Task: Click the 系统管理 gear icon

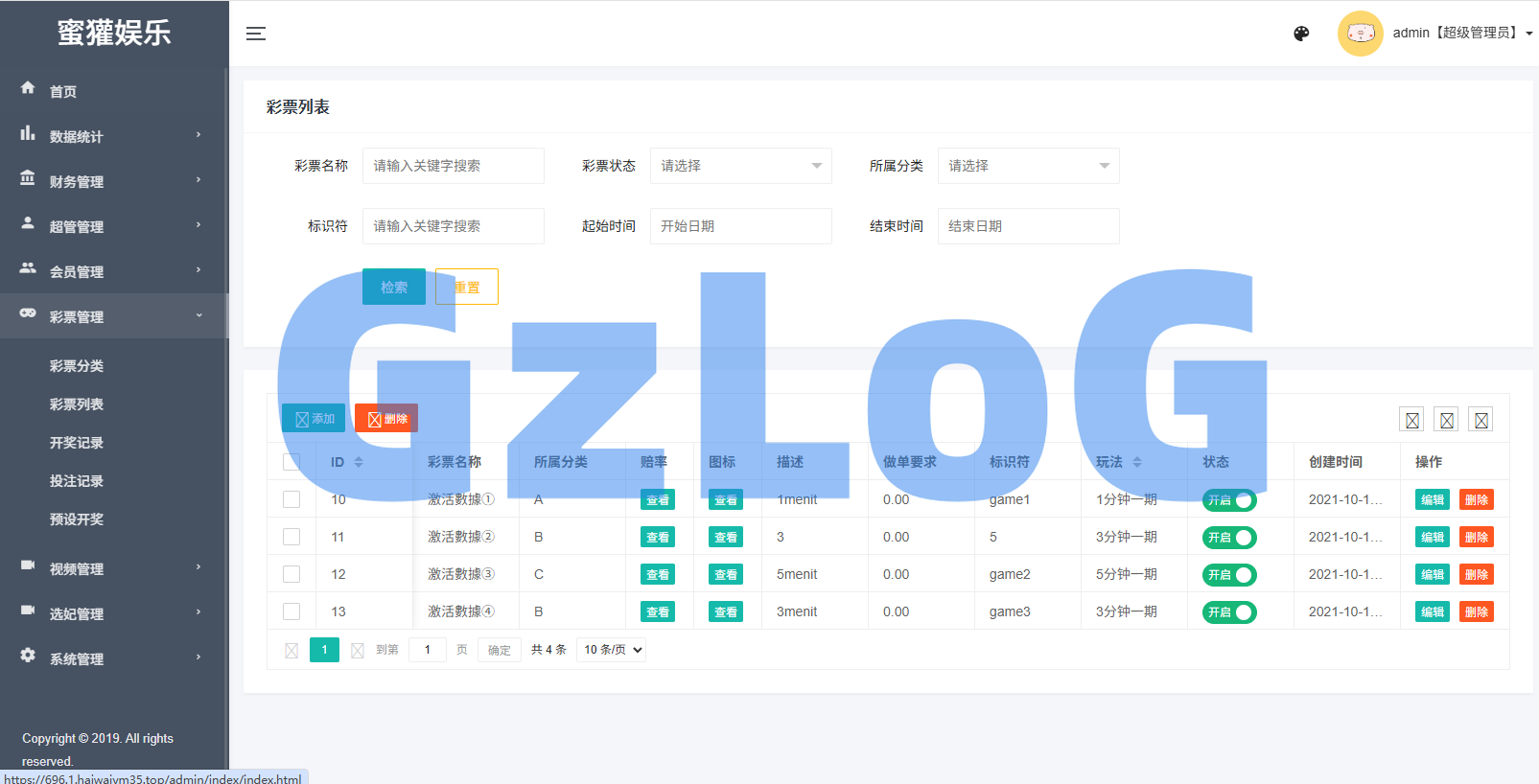Action: click(28, 656)
